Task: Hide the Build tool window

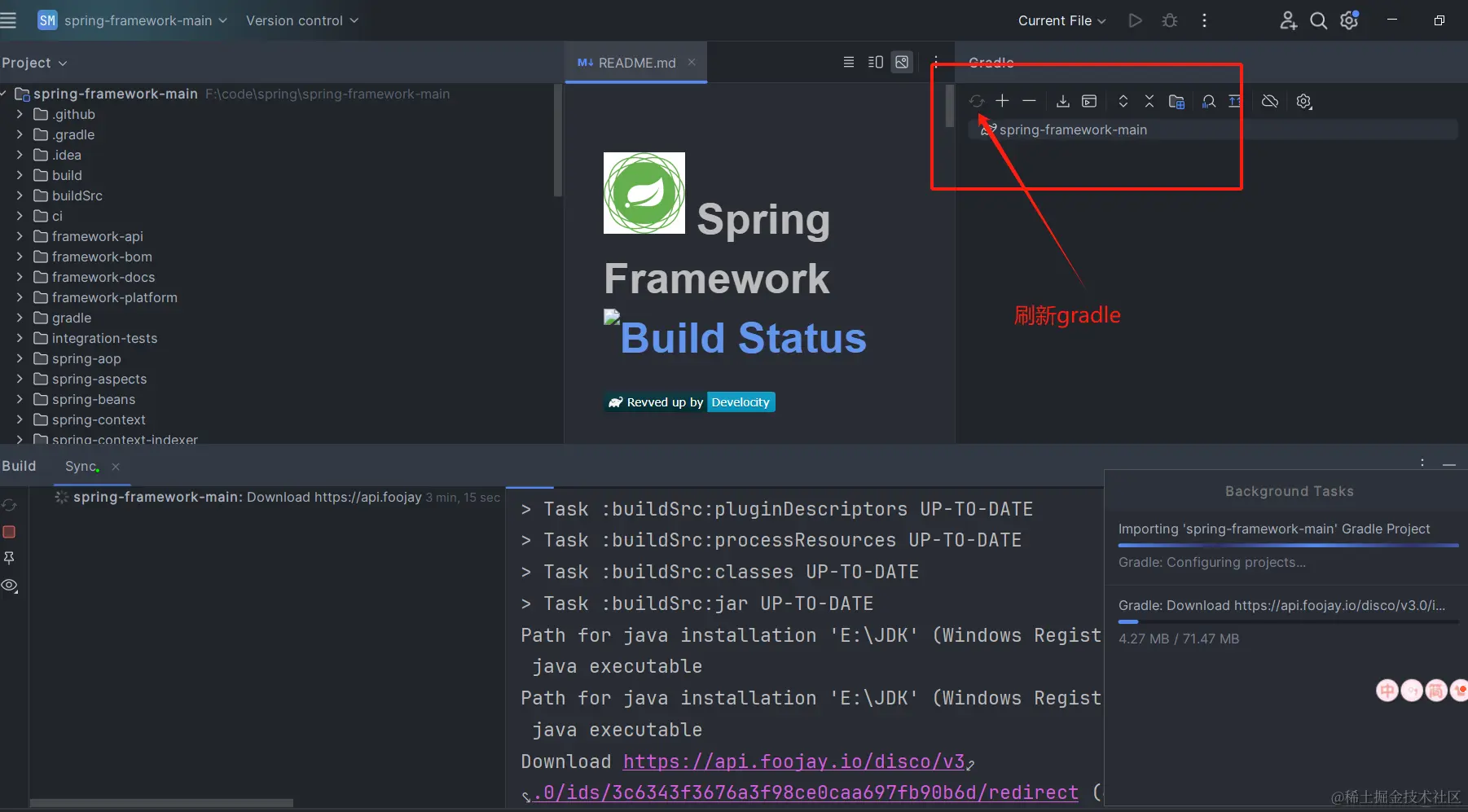Action: coord(1449,463)
